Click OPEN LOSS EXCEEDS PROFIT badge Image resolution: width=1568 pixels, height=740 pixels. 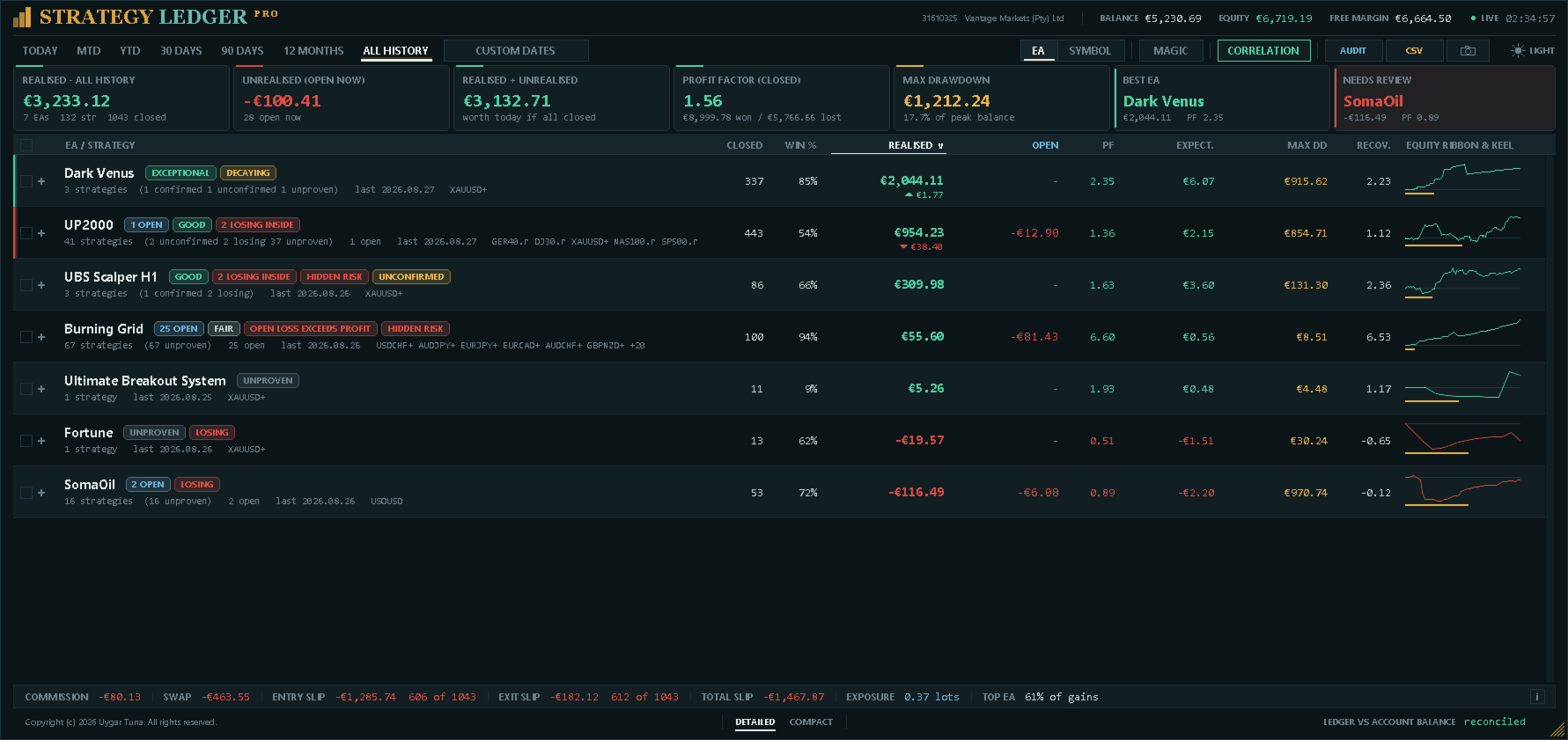pos(310,329)
